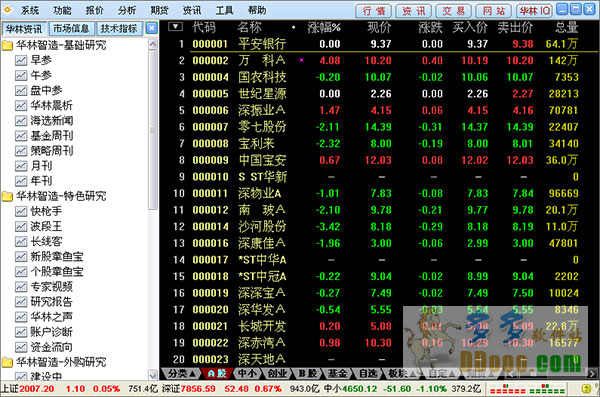Open the 华林之声 icon
Image resolution: width=600 pixels, height=397 pixels.
tap(21, 317)
